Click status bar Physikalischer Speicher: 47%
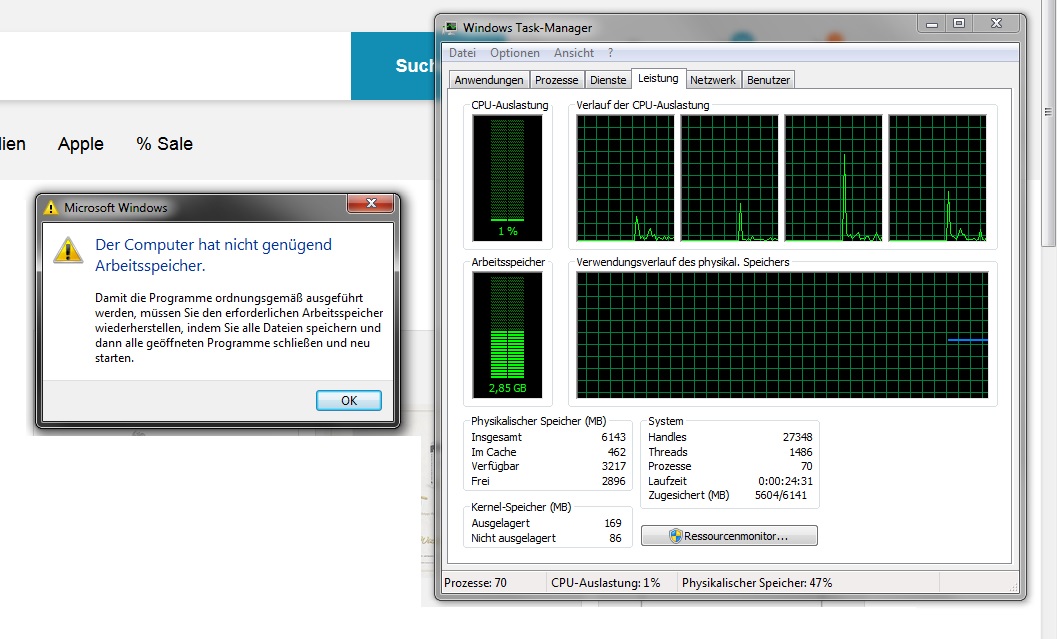The height and width of the screenshot is (639, 1057). click(757, 583)
